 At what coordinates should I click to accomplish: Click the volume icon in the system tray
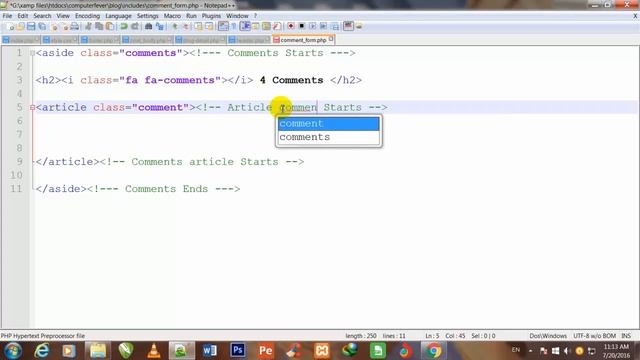[x=567, y=351]
